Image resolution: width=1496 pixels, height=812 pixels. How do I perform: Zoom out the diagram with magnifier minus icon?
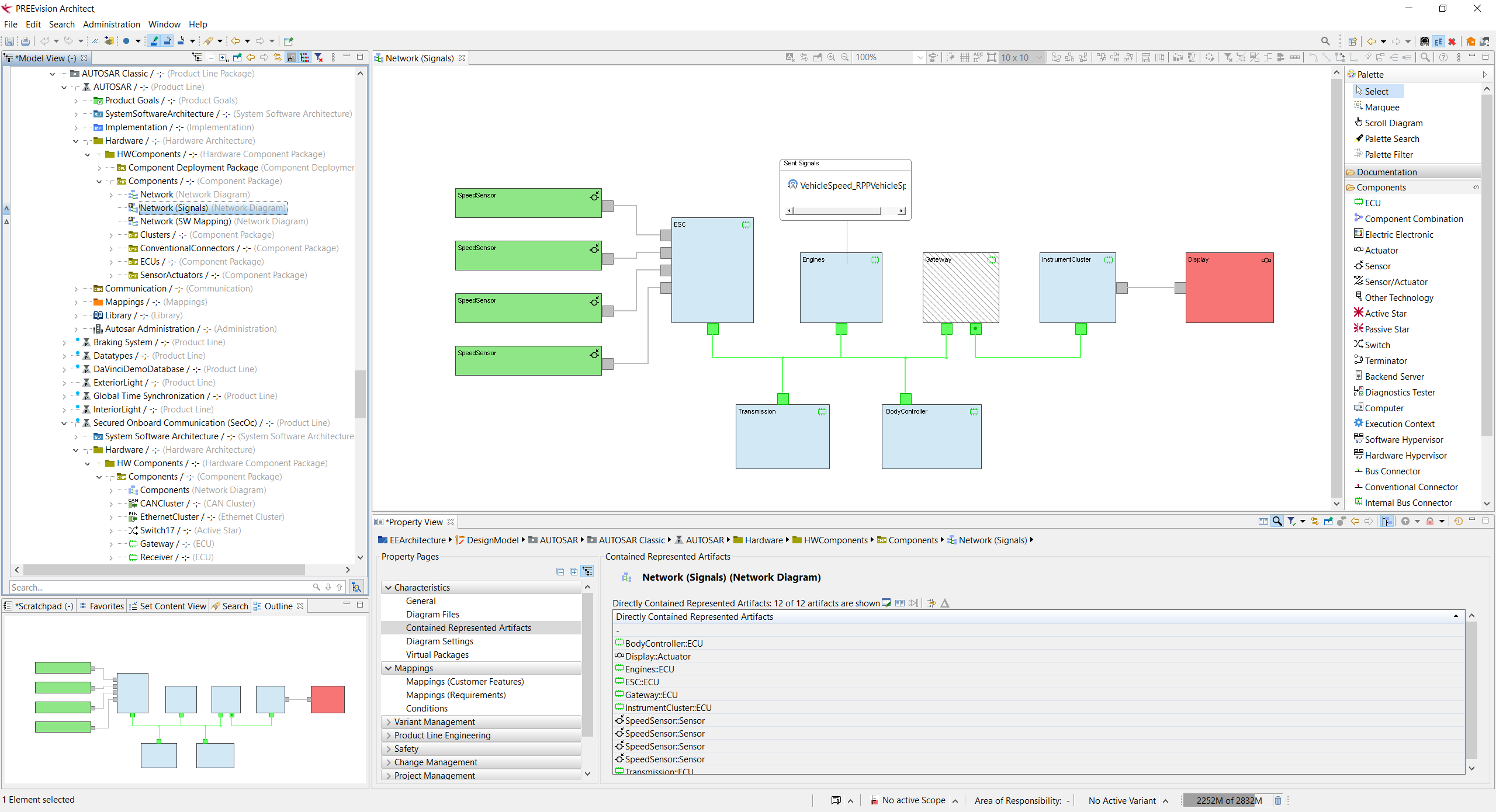[x=844, y=57]
